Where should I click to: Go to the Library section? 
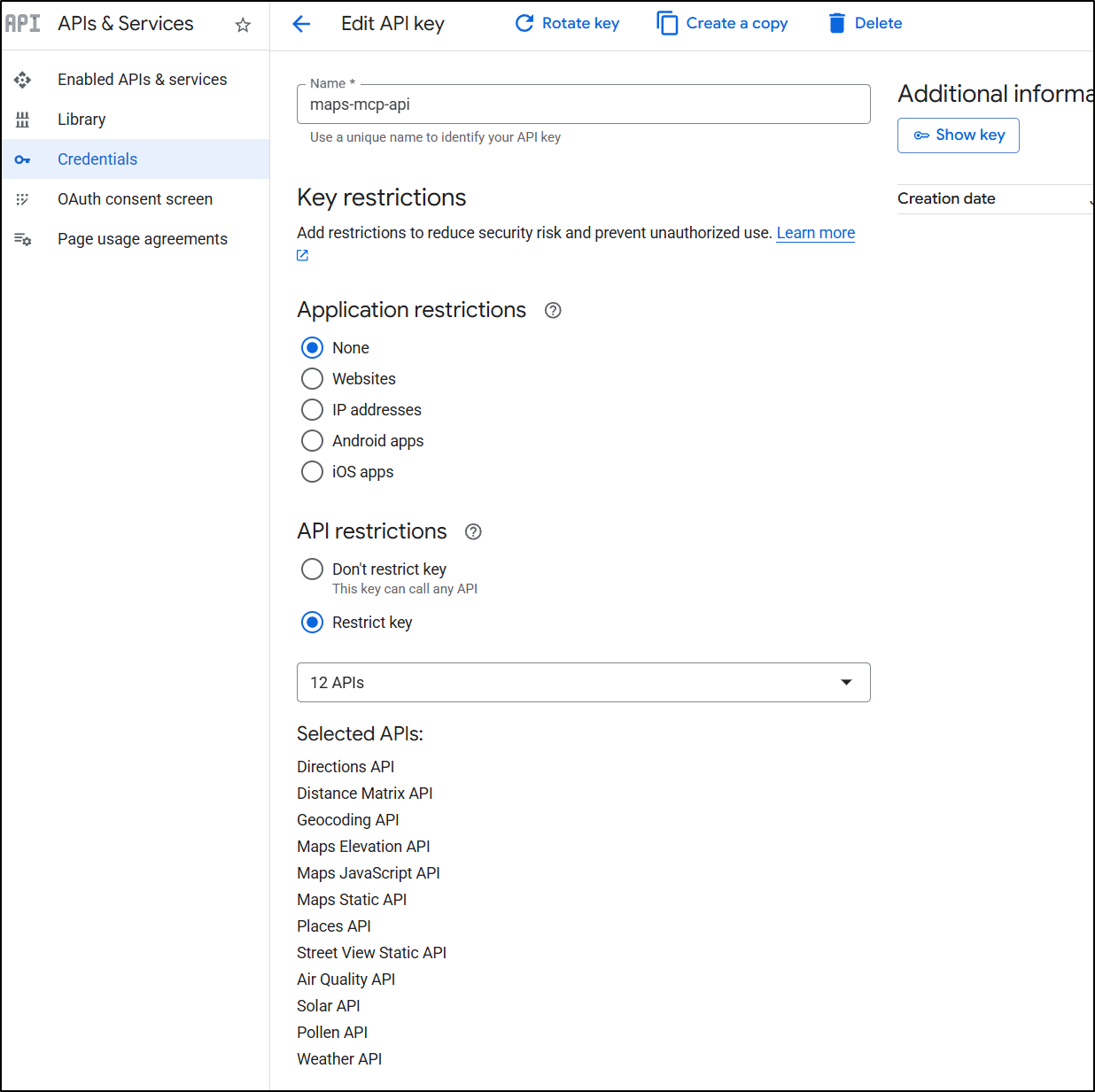[x=82, y=120]
